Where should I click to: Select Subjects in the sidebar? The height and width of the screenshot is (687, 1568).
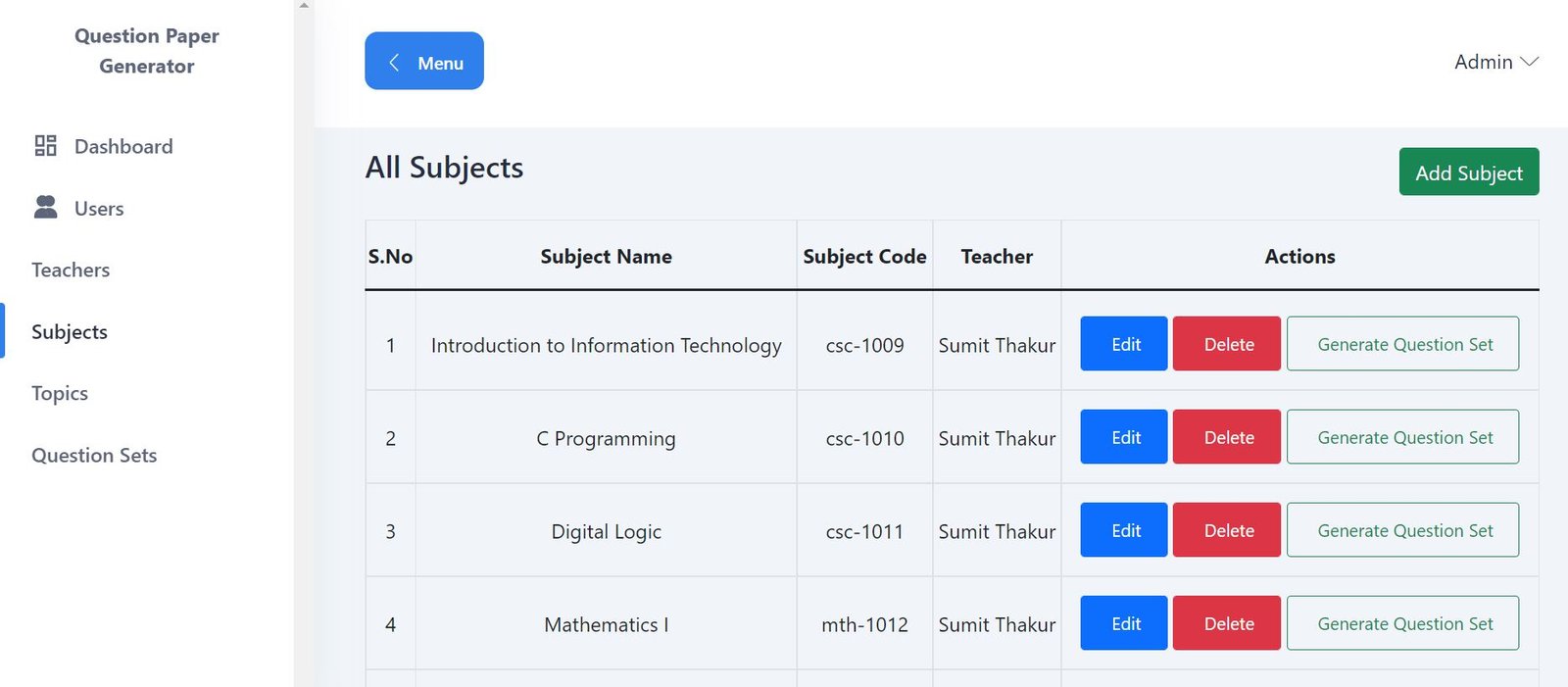click(x=70, y=331)
